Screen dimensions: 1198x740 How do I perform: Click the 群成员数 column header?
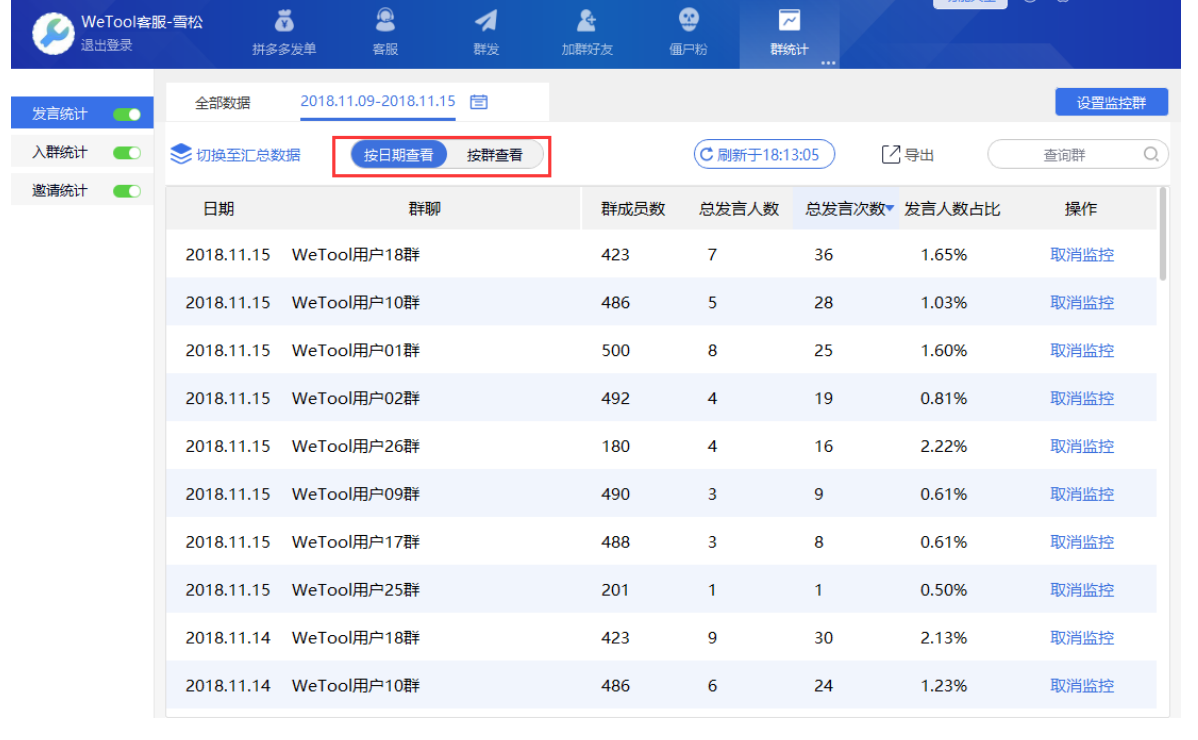(633, 208)
